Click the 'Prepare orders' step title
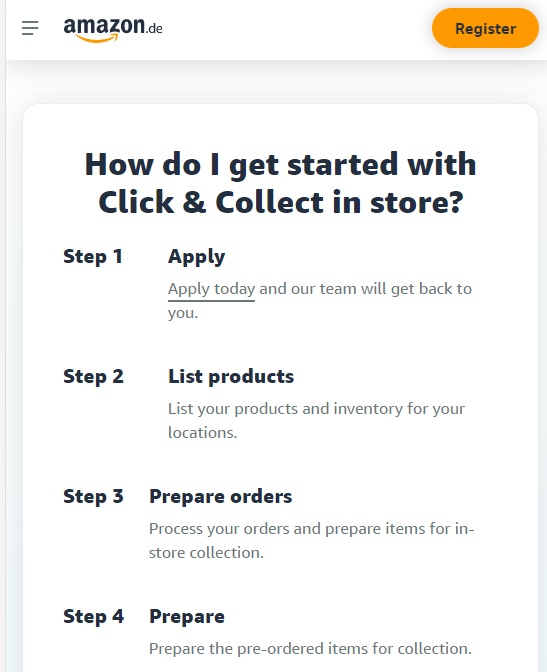 coord(220,497)
